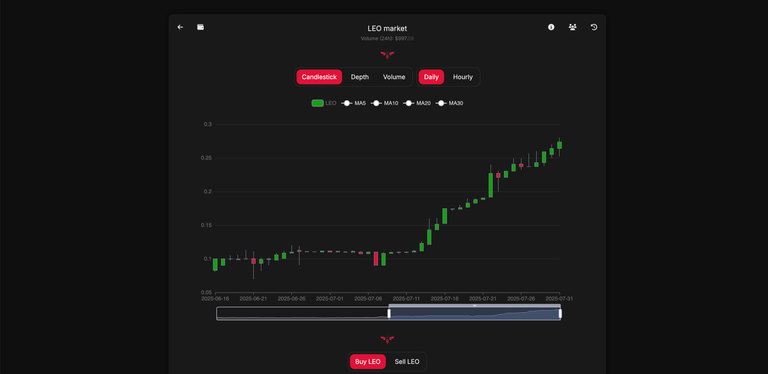The height and width of the screenshot is (374, 768).
Task: Click the red logo below the chart
Action: tap(387, 339)
